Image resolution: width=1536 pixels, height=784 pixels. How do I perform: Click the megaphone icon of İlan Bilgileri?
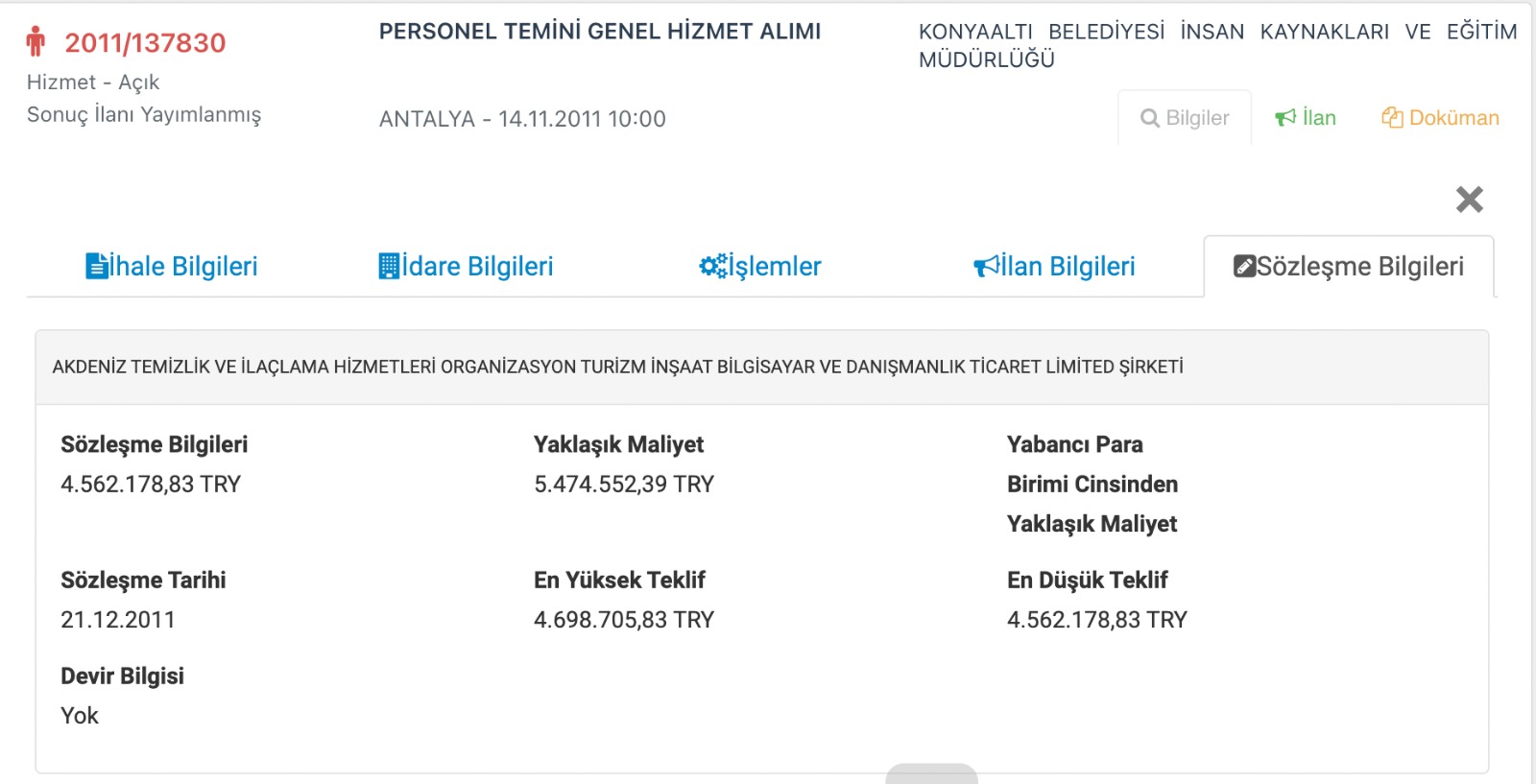[986, 266]
